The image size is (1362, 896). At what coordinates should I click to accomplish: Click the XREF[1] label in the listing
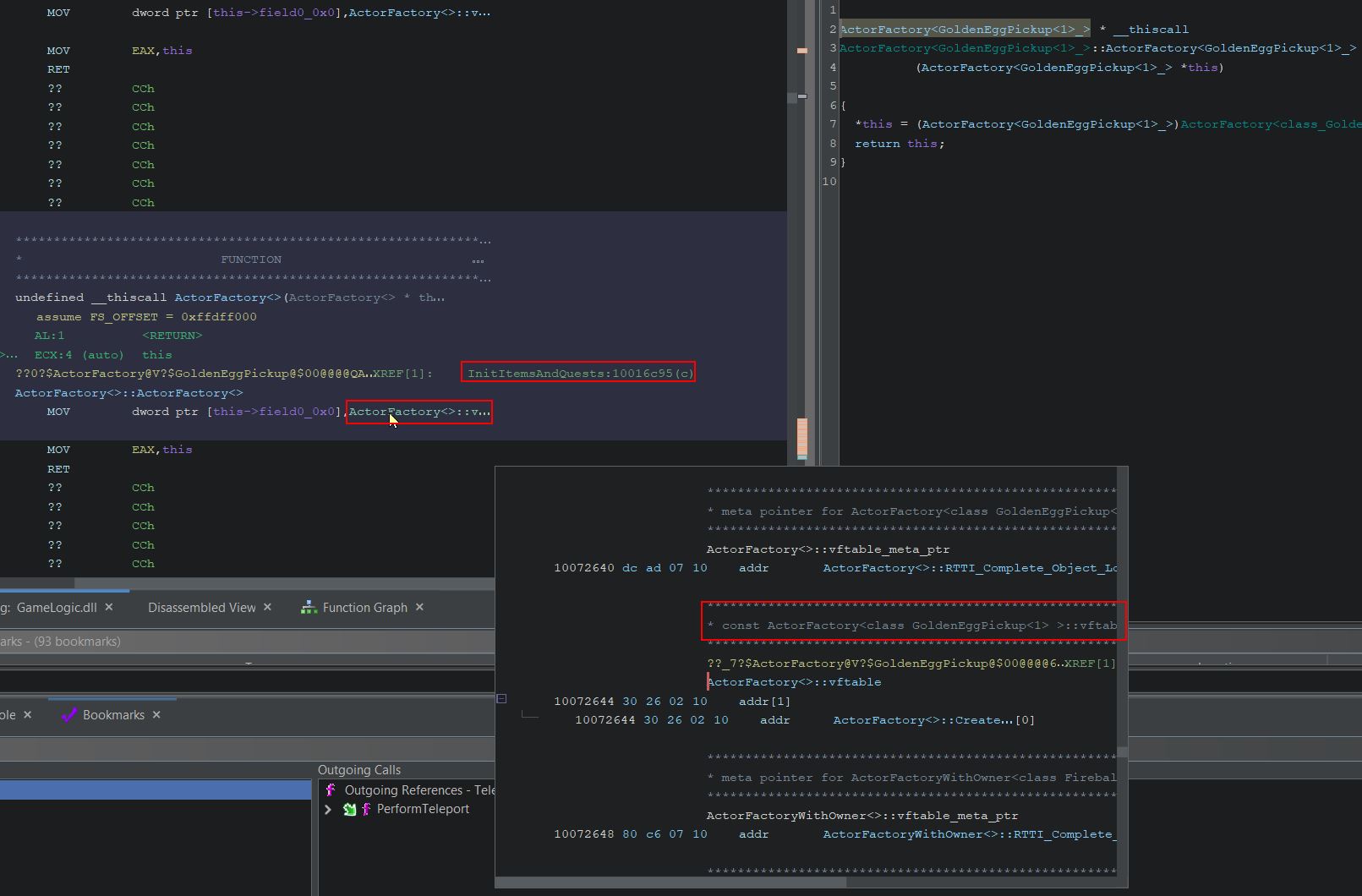pos(402,374)
